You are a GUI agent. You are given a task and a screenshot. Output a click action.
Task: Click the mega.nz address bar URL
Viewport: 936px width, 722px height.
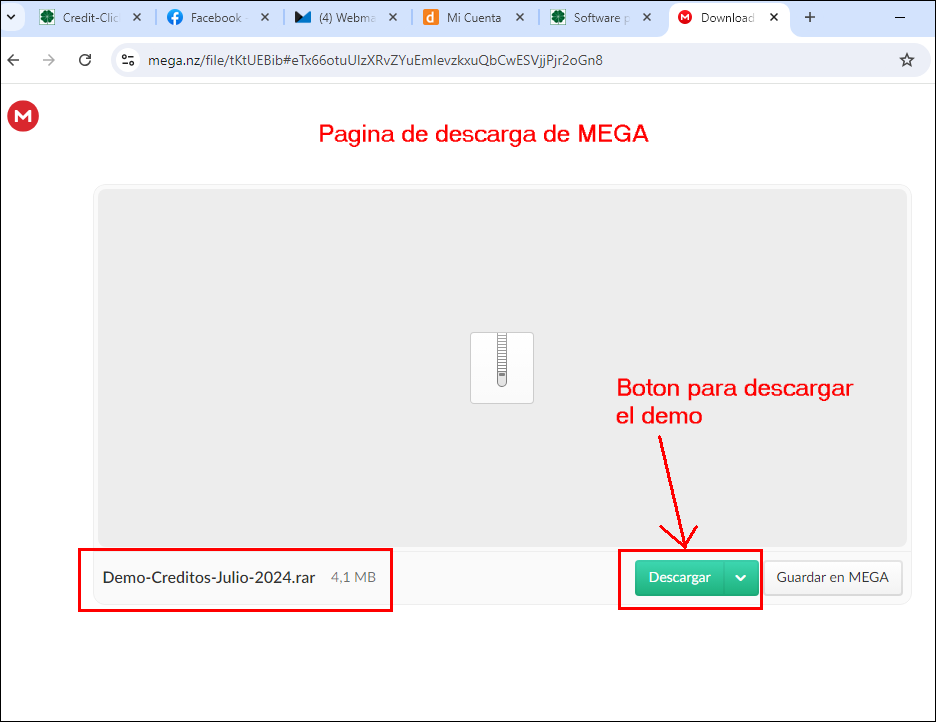pos(375,60)
